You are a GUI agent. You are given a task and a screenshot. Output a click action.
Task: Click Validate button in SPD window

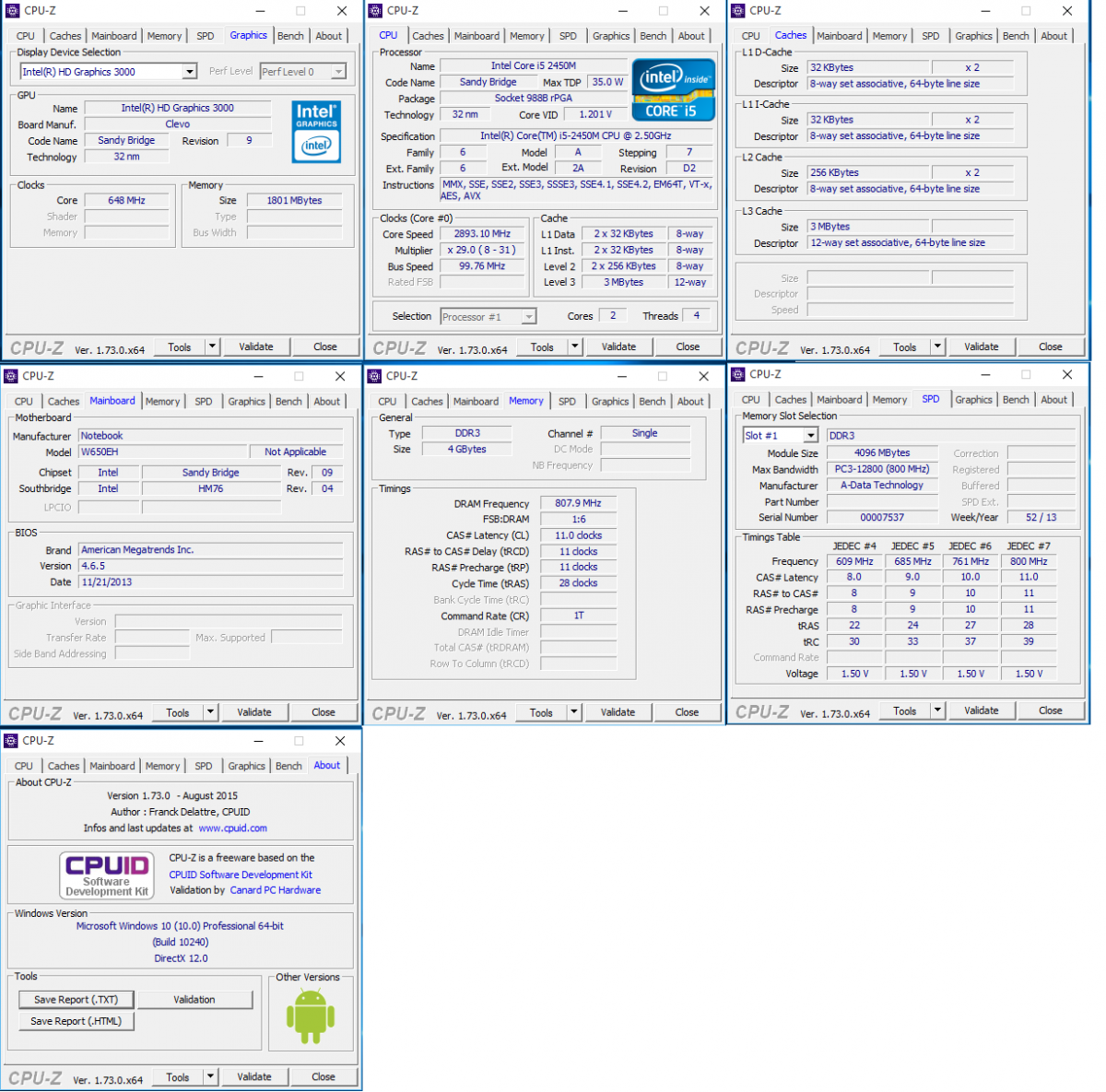982,710
